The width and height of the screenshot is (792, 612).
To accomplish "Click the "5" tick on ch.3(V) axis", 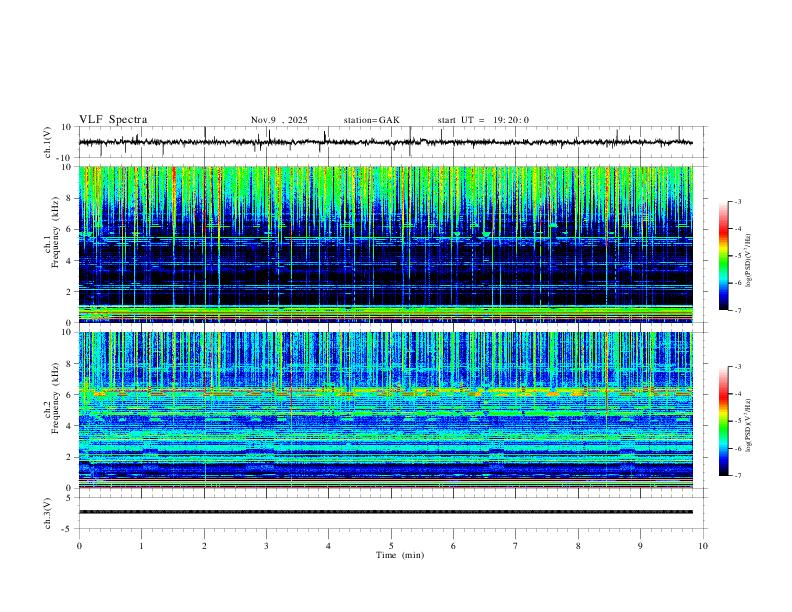I will (x=70, y=498).
